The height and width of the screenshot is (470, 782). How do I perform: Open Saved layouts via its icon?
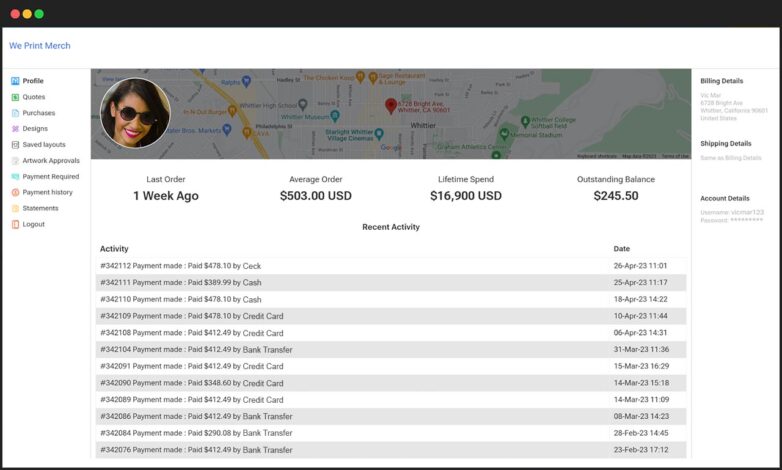15,145
